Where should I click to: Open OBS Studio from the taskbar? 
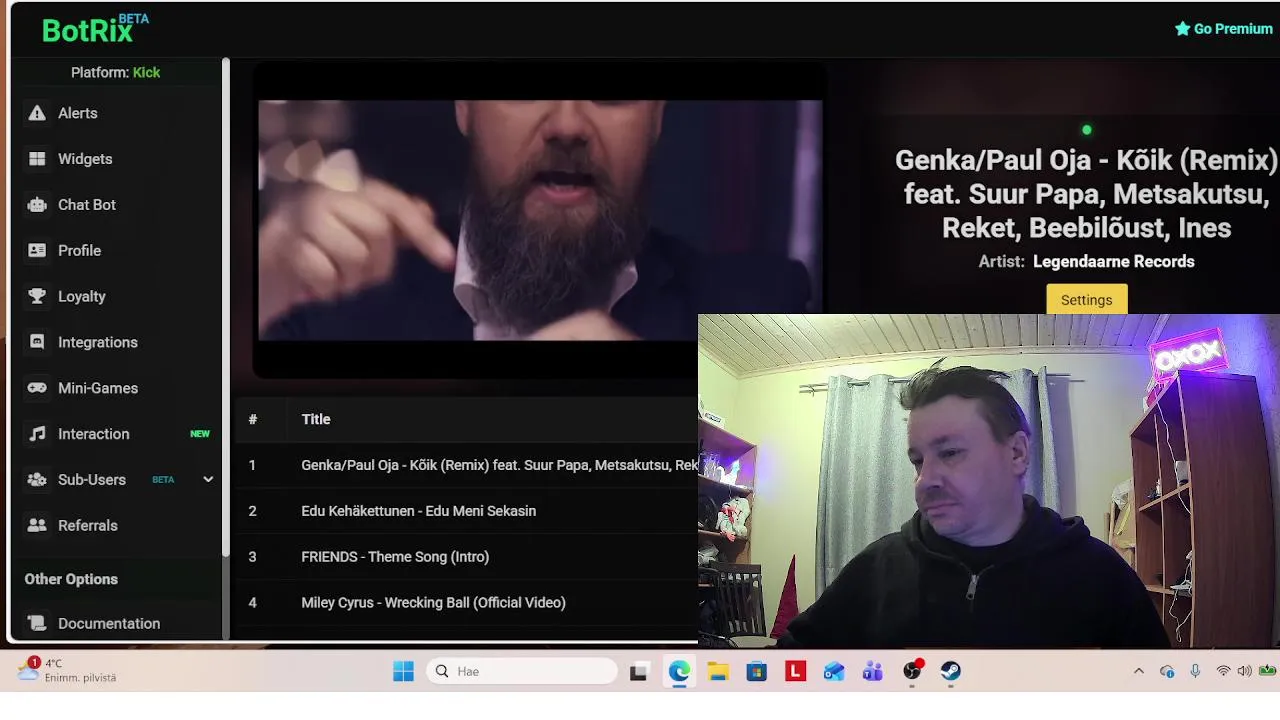(x=912, y=671)
